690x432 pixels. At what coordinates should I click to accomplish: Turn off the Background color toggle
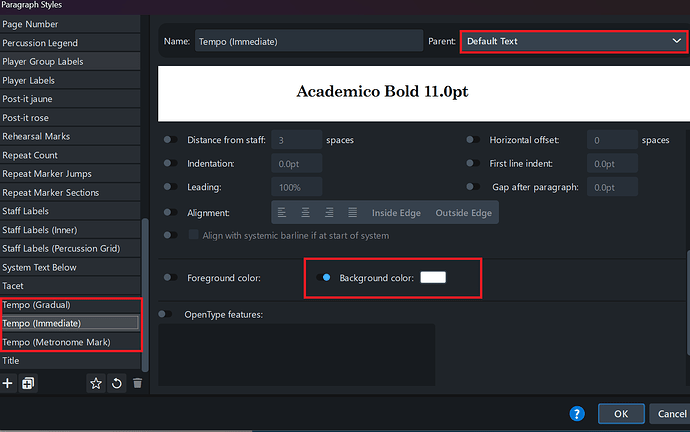click(x=324, y=277)
